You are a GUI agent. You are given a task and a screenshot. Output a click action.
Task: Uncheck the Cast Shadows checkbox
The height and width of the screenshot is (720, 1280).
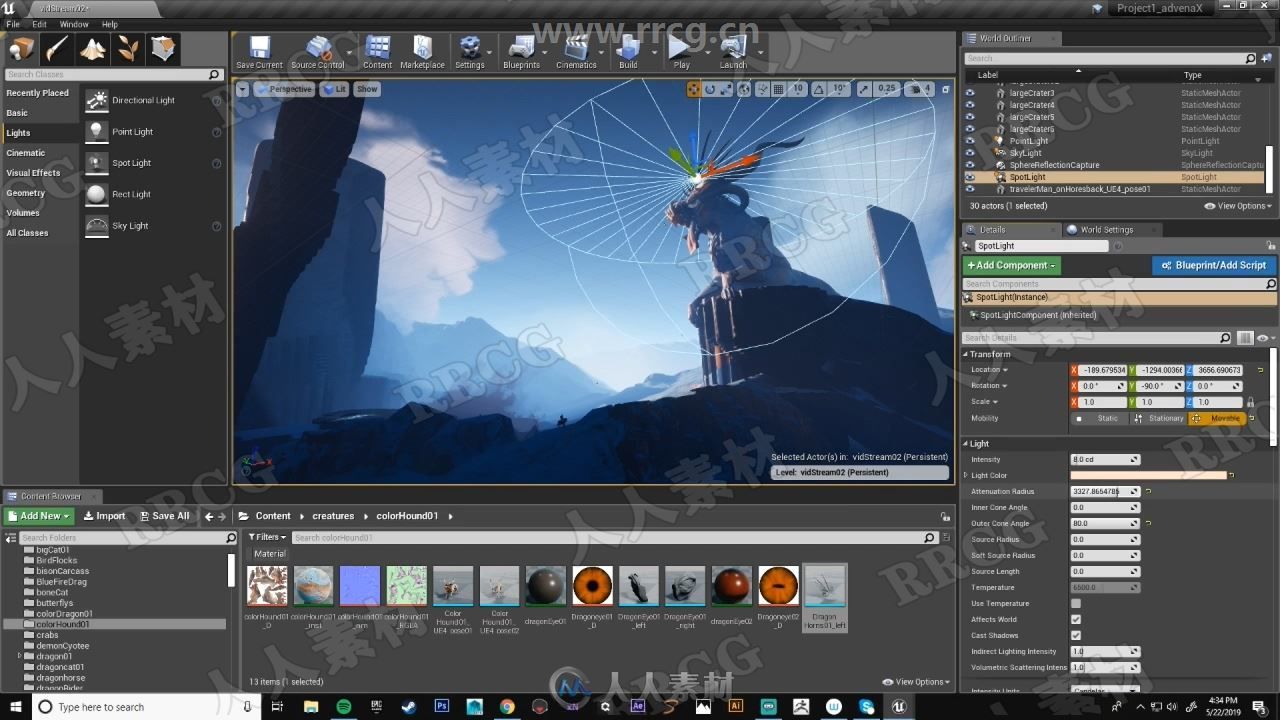1076,635
